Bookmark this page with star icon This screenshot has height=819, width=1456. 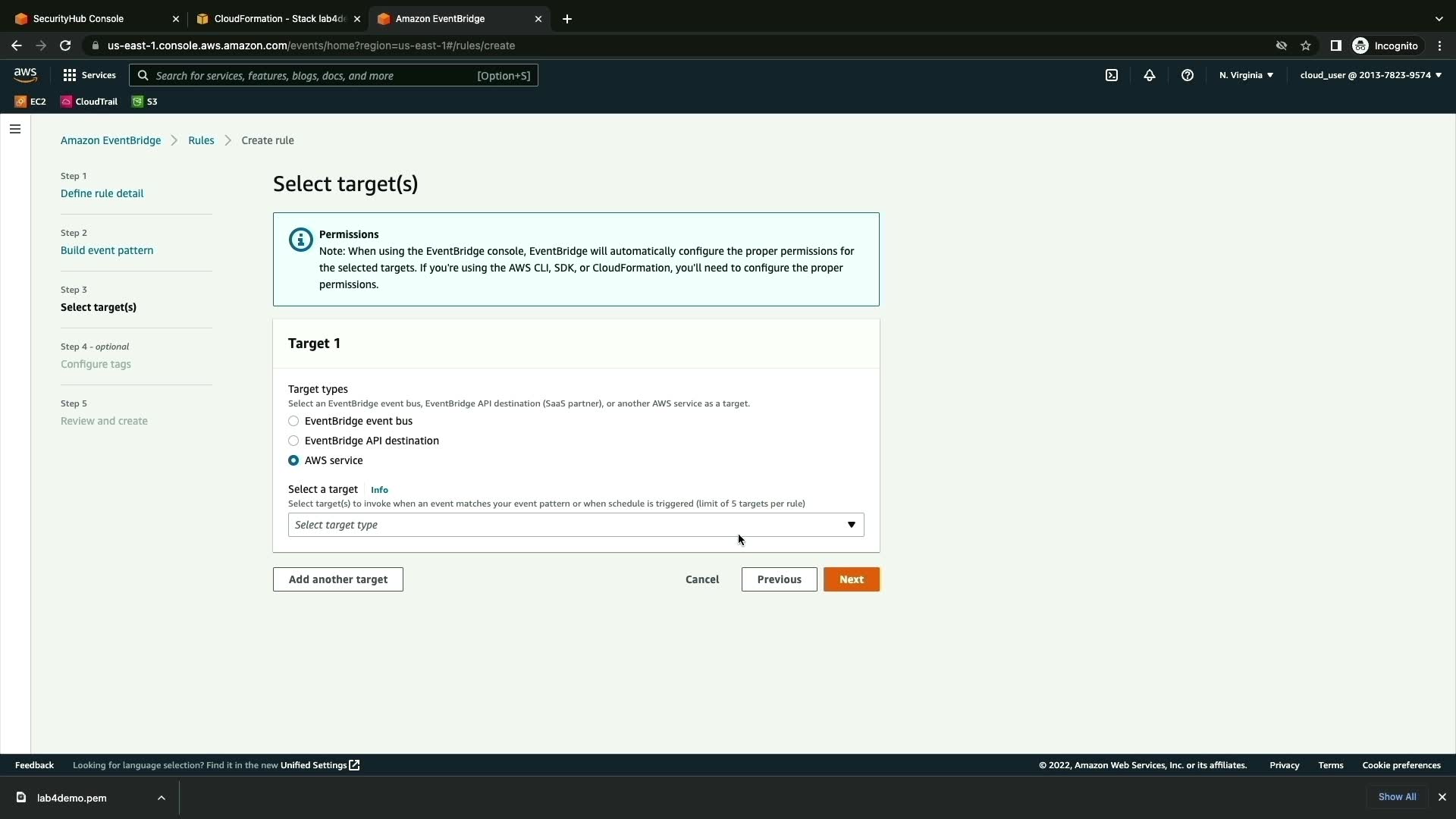[x=1305, y=45]
